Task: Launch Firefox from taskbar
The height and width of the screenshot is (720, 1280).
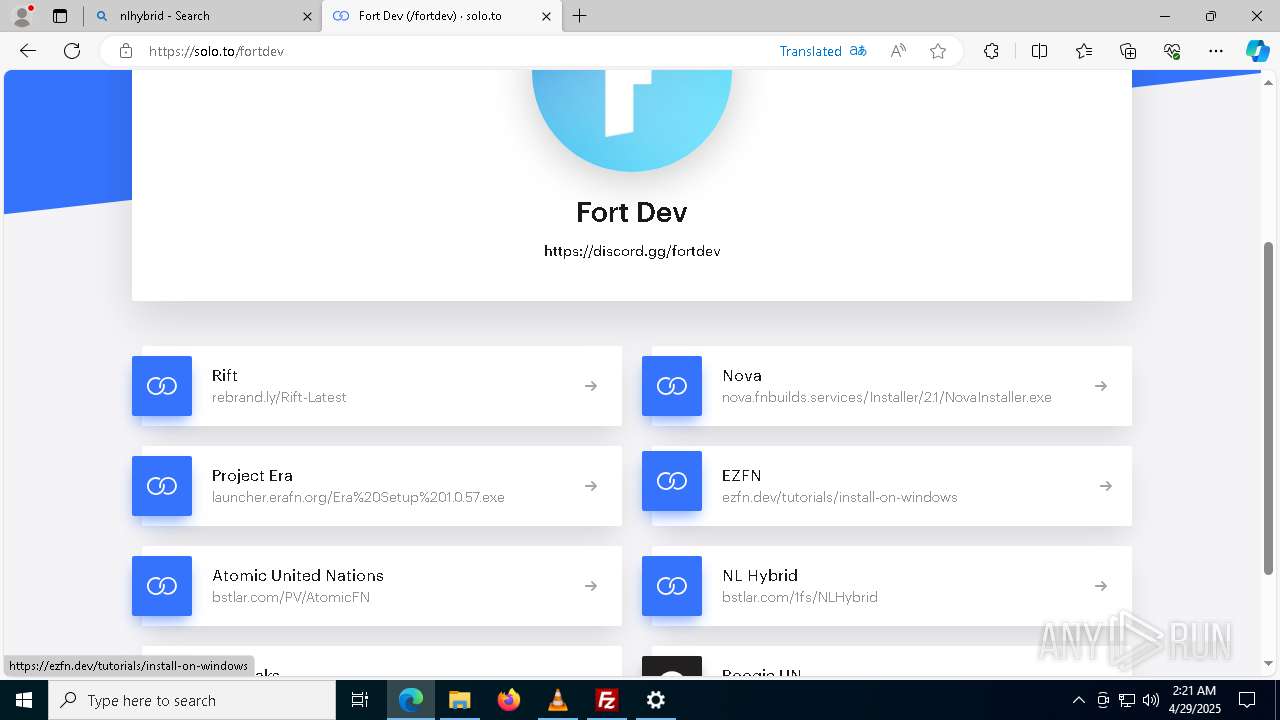Action: [x=508, y=700]
